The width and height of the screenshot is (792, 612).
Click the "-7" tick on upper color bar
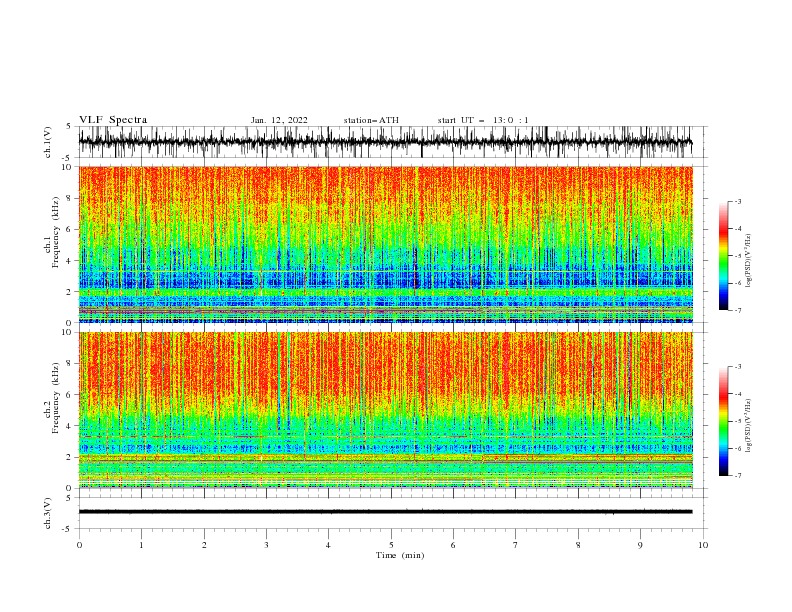[x=738, y=310]
